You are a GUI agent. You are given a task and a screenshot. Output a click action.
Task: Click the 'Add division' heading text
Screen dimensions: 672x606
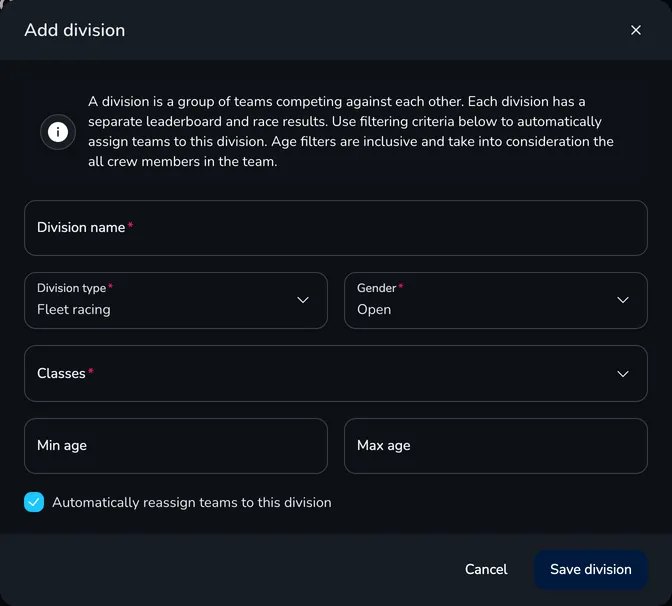[x=75, y=30]
